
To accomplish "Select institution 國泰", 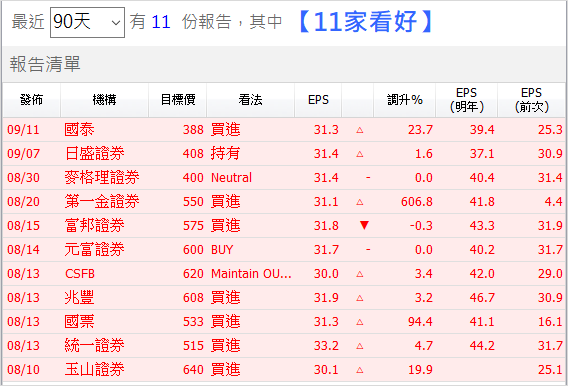I will [x=79, y=129].
